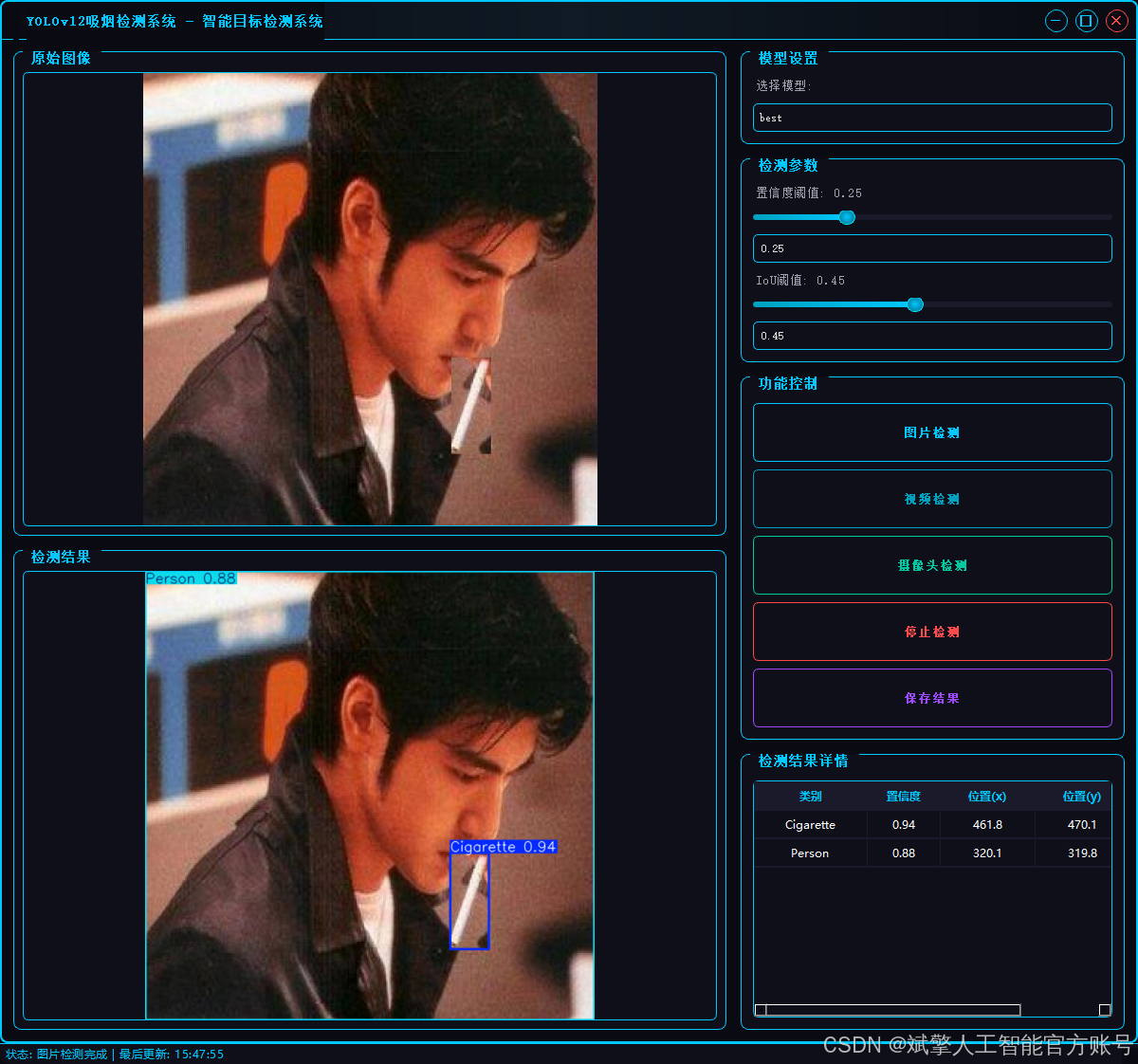Screen dimensions: 1138x1064
Task: Click the 0.88 confidence cell
Action: 904,853
